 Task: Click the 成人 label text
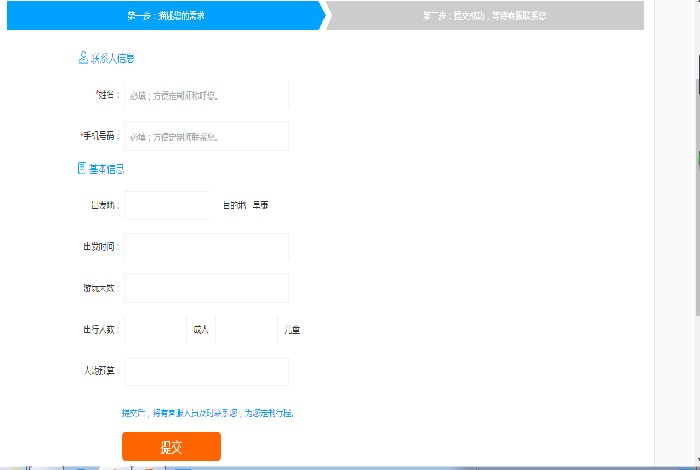(x=201, y=329)
